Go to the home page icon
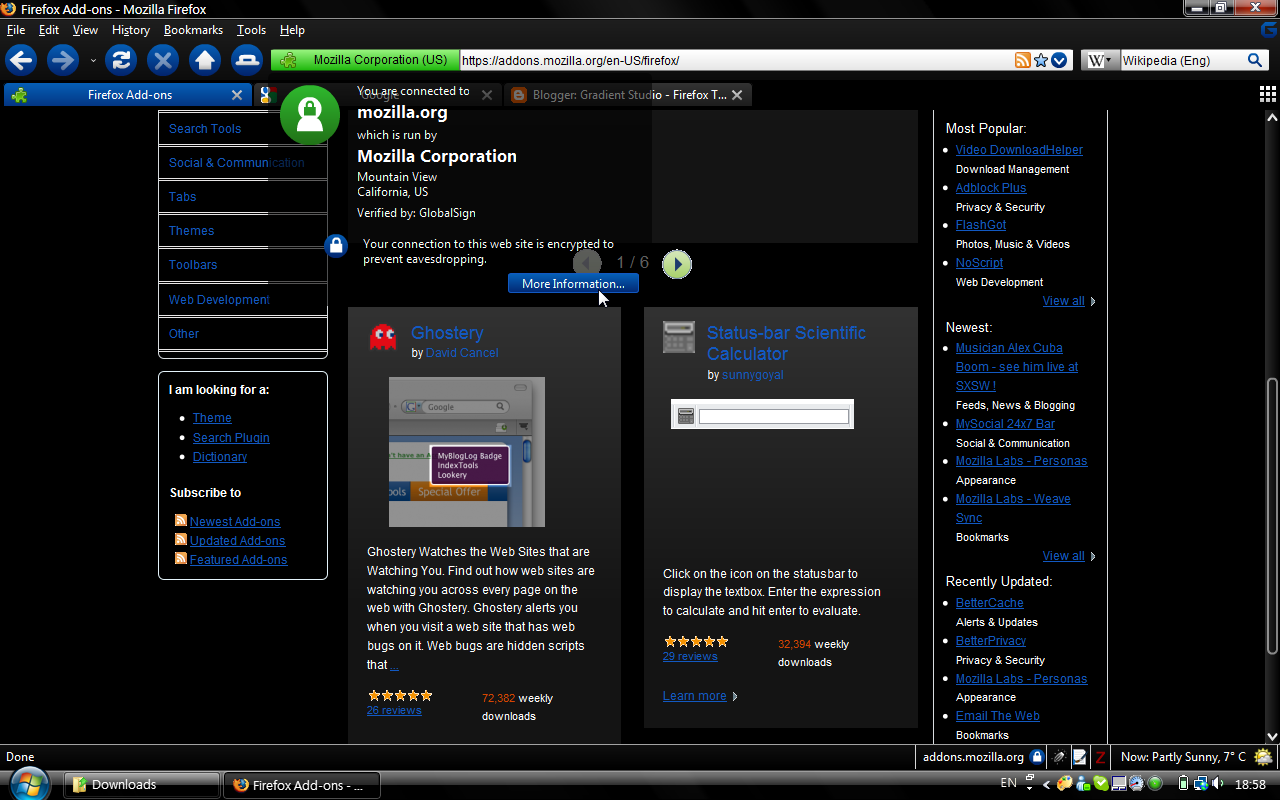 [205, 60]
